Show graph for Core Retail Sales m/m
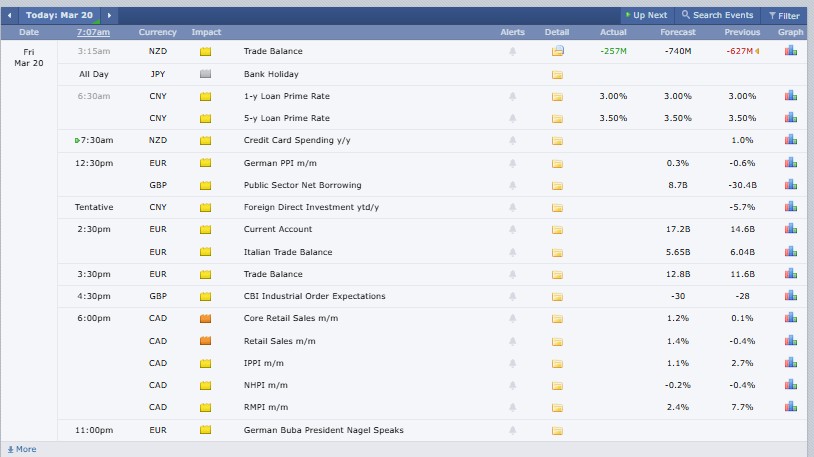 [x=790, y=318]
